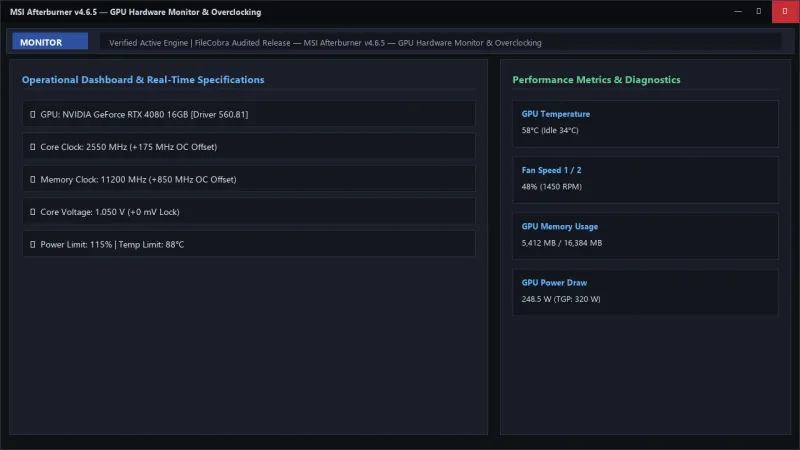Open the GPU Memory Usage card
This screenshot has height=450, width=800.
[x=645, y=236]
